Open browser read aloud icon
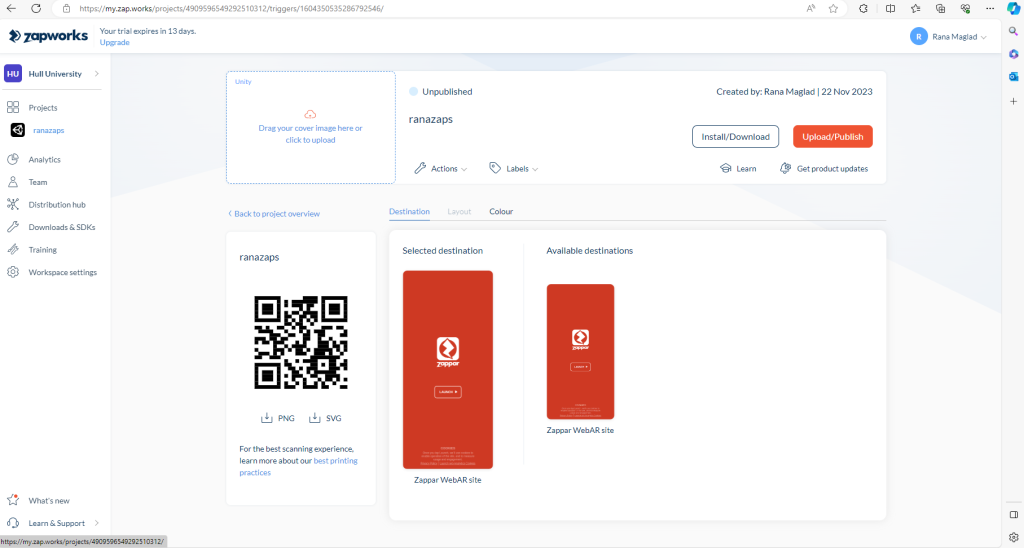 pos(810,8)
